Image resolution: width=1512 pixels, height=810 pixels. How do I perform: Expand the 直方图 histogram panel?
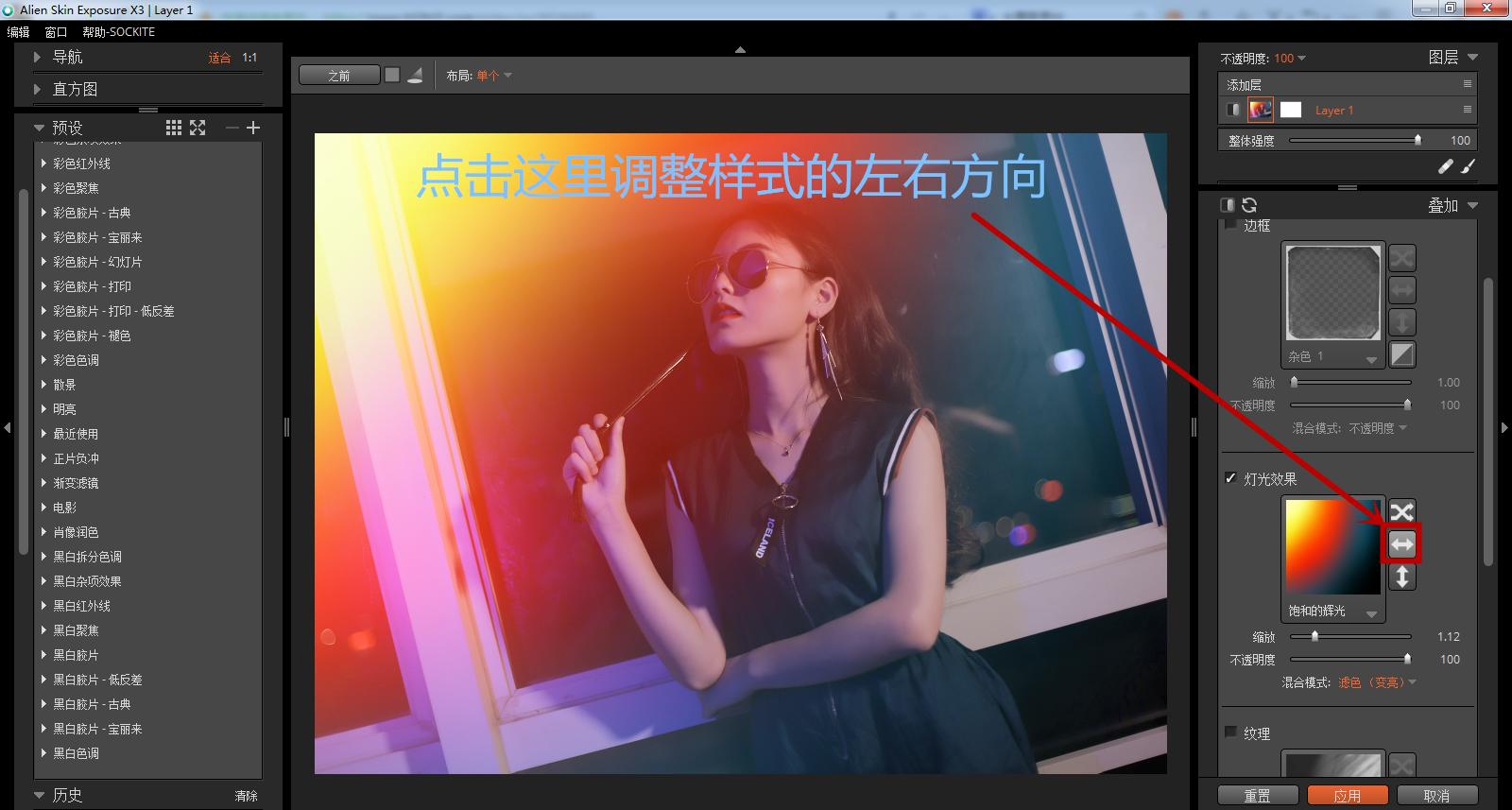[38, 89]
